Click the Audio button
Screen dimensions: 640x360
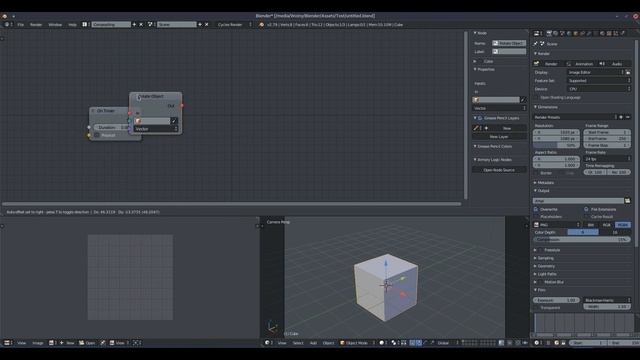(614, 64)
